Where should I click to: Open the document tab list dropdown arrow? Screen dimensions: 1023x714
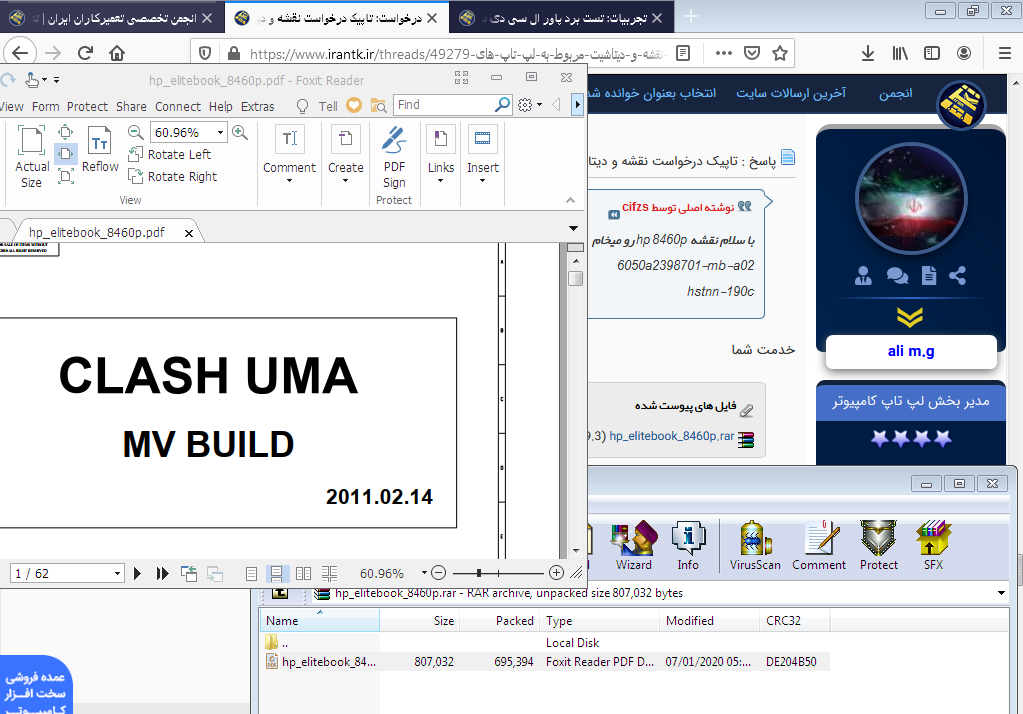[x=573, y=228]
